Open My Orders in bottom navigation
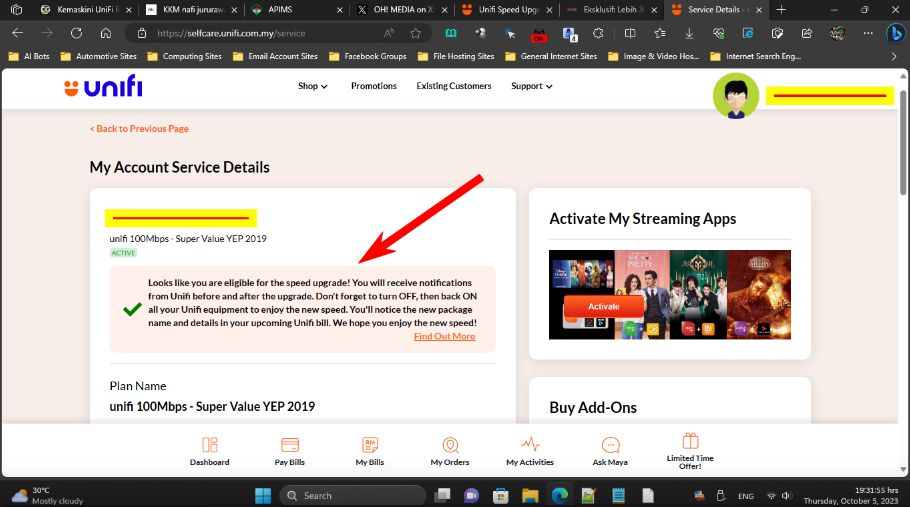Screen dimensions: 910x507 coord(450,451)
